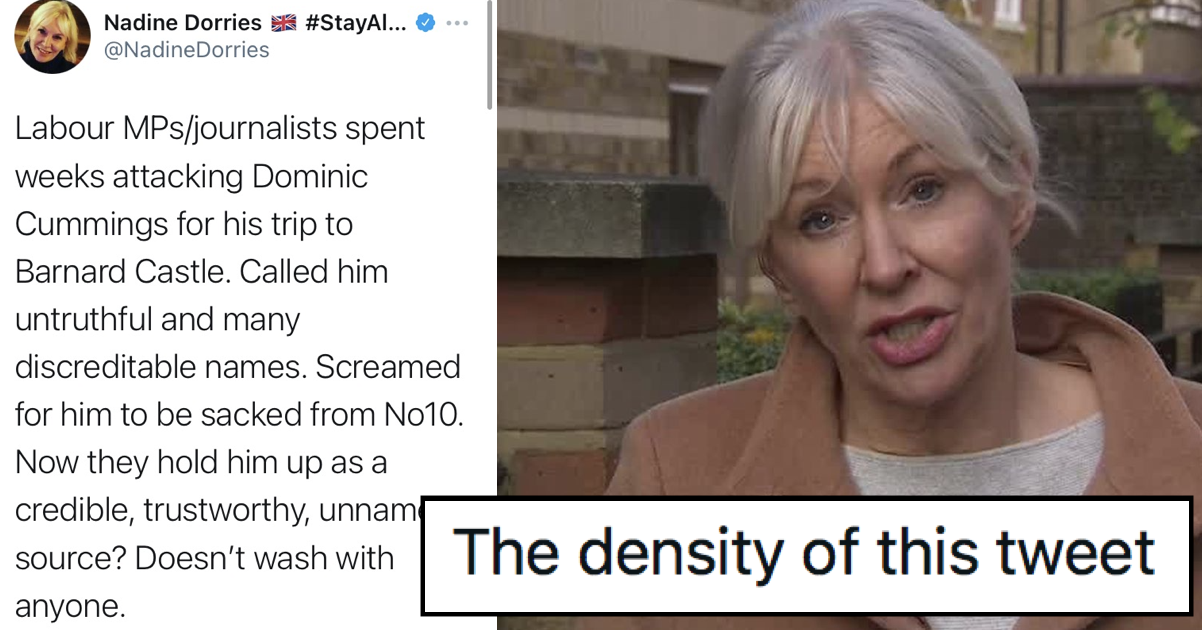Click the tweet panel's vertical scrollbar
Image resolution: width=1202 pixels, height=630 pixels.
coord(489,55)
